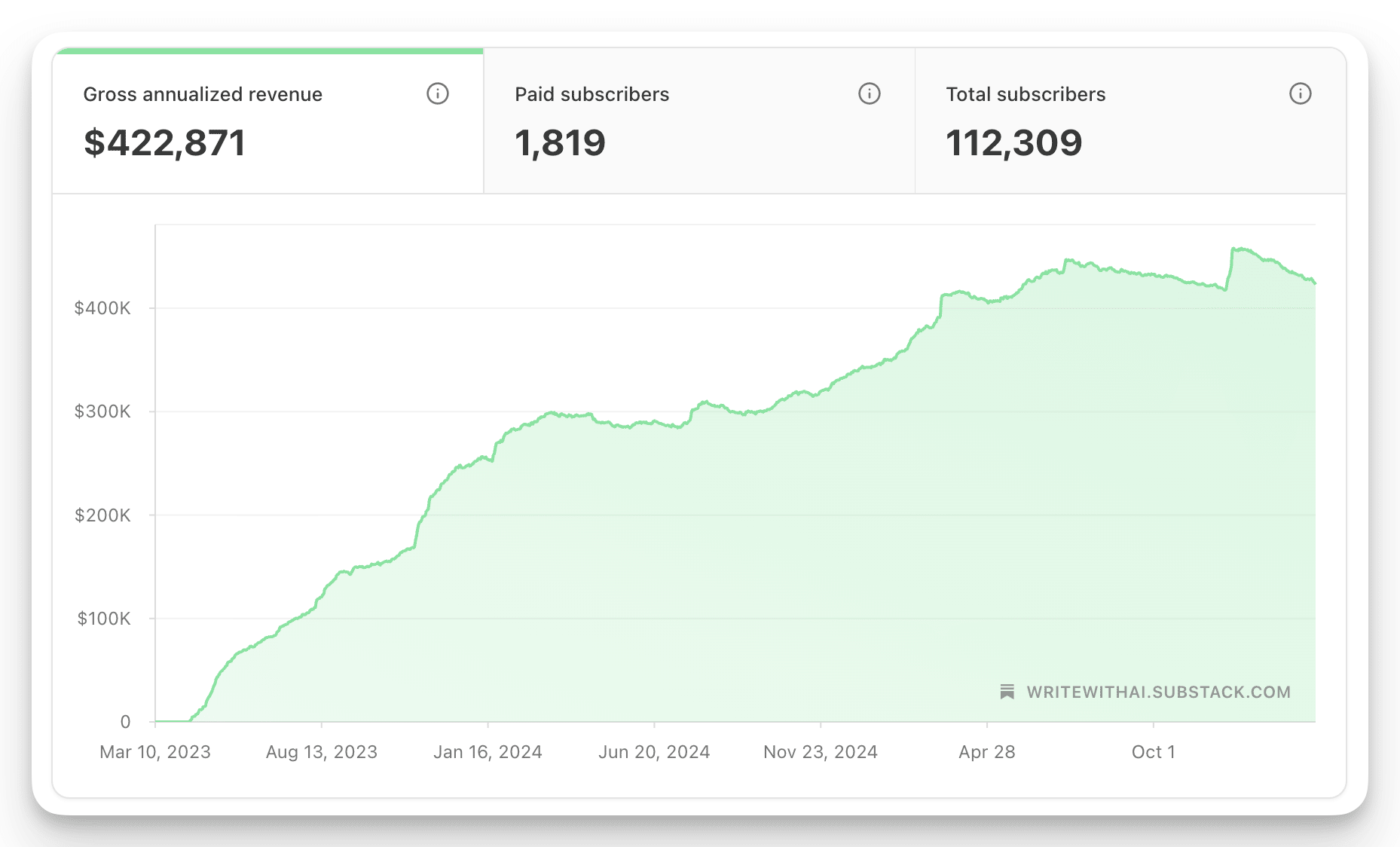Screen dimensions: 1400x847
Task: Click the 112,309 total subscribers count
Action: [x=1013, y=142]
